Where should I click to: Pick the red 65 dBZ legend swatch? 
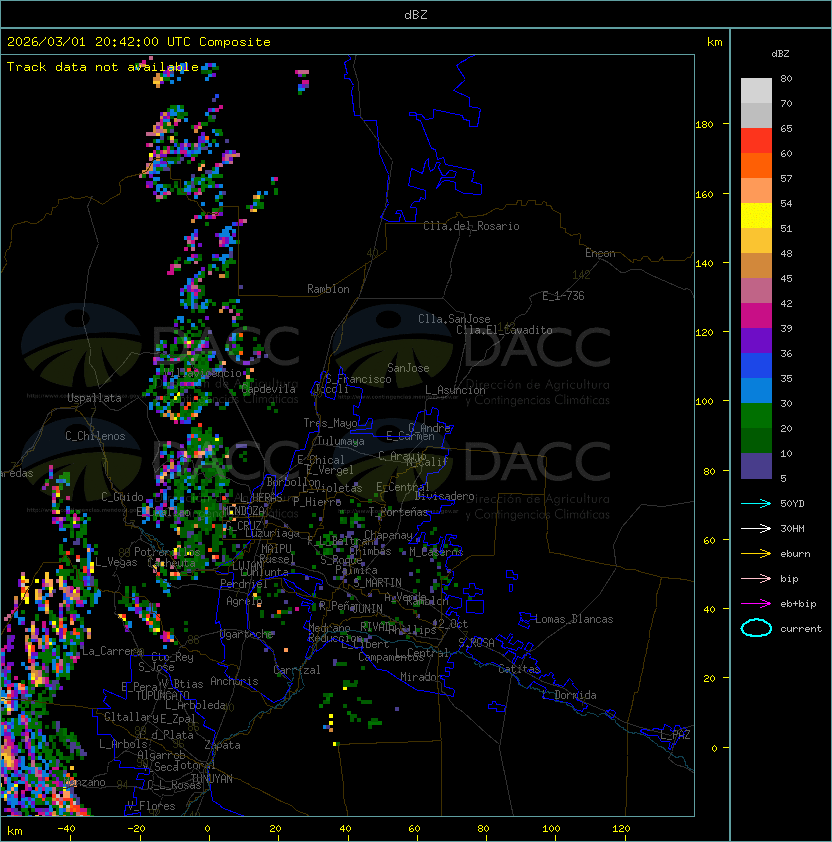coord(756,140)
